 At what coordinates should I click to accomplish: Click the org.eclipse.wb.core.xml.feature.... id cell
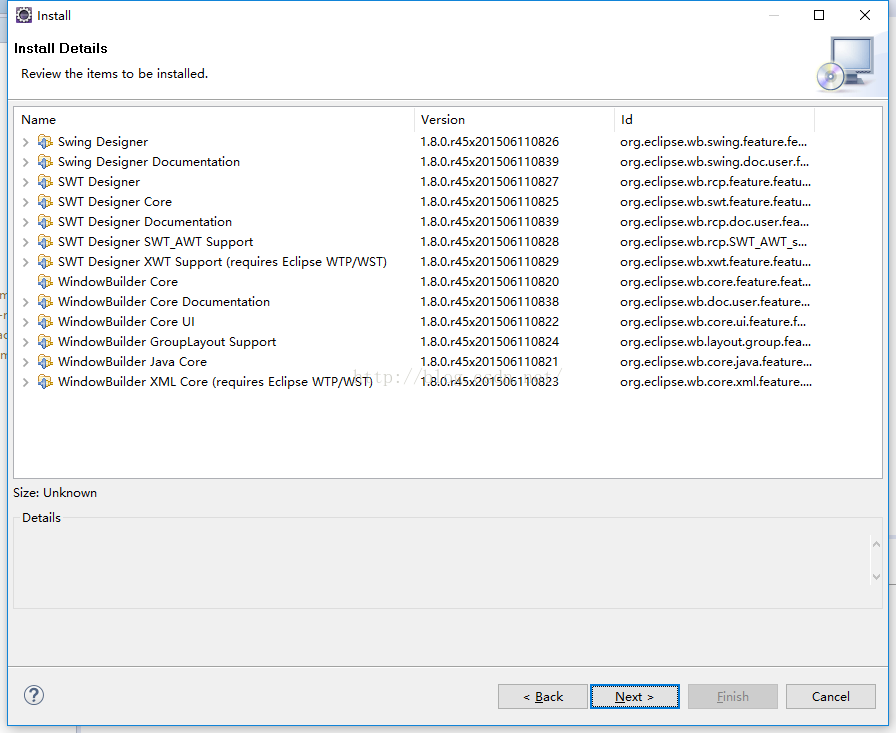[715, 382]
